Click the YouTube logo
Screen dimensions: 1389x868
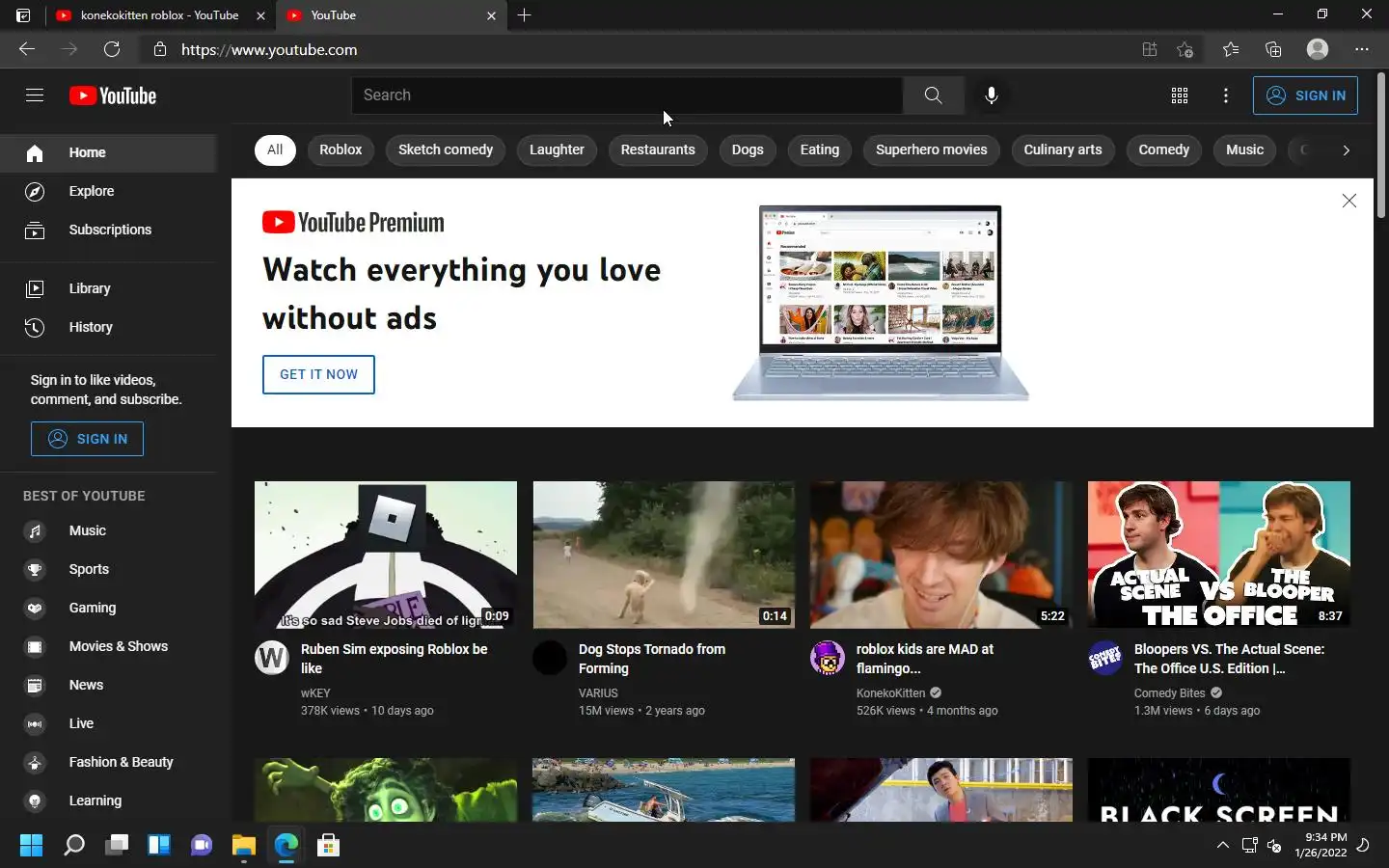(113, 95)
